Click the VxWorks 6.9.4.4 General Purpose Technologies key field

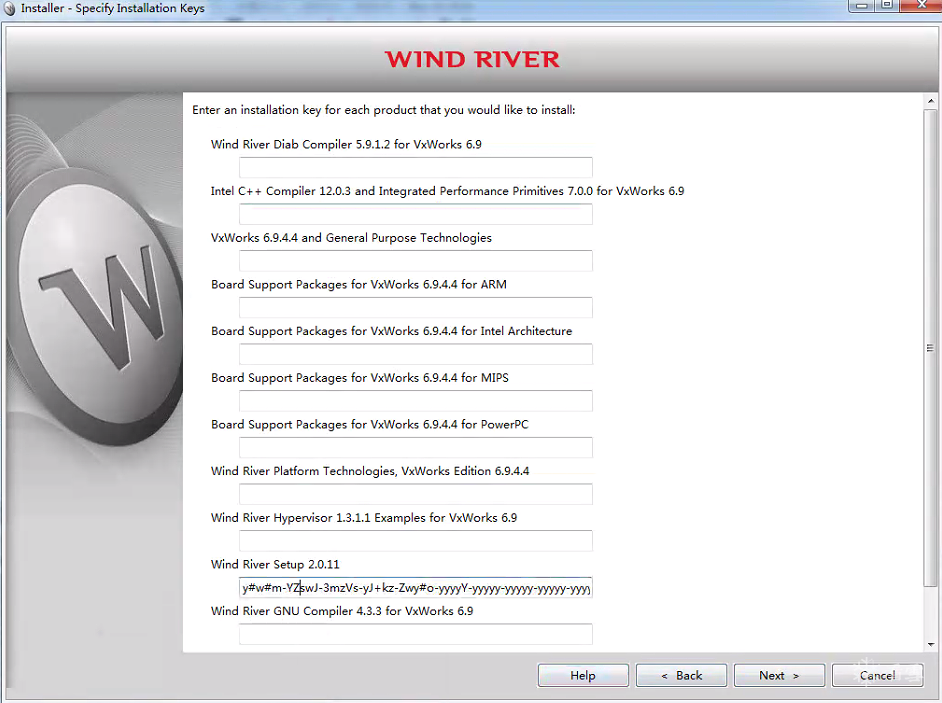click(416, 261)
